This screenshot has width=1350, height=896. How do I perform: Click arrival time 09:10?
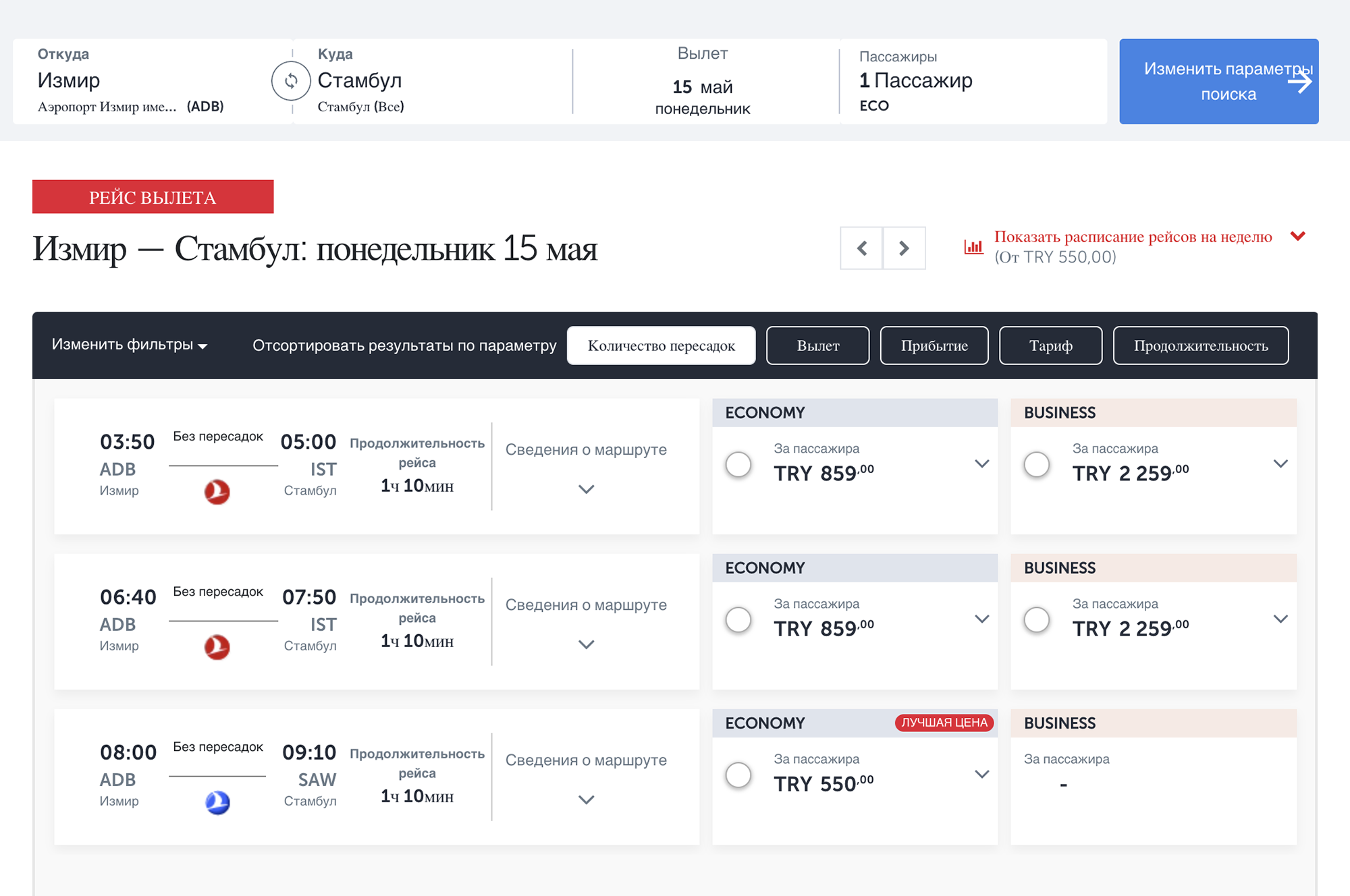[309, 752]
